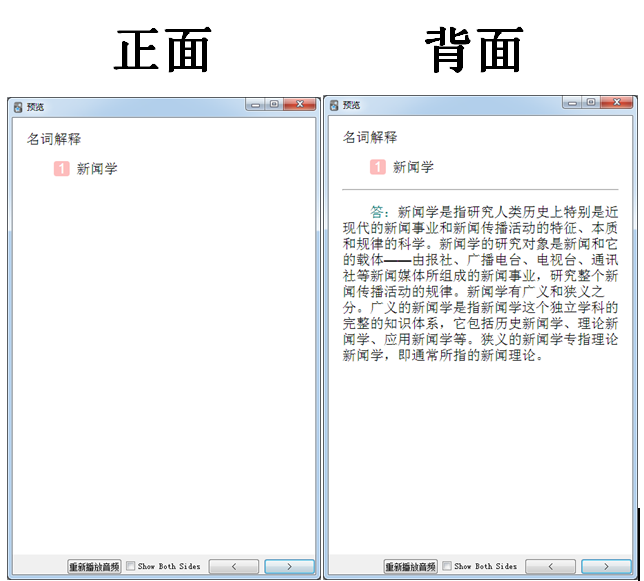The width and height of the screenshot is (644, 581).
Task: Click the answer line ending 即通常所指的新闻理论
Action: click(443, 355)
